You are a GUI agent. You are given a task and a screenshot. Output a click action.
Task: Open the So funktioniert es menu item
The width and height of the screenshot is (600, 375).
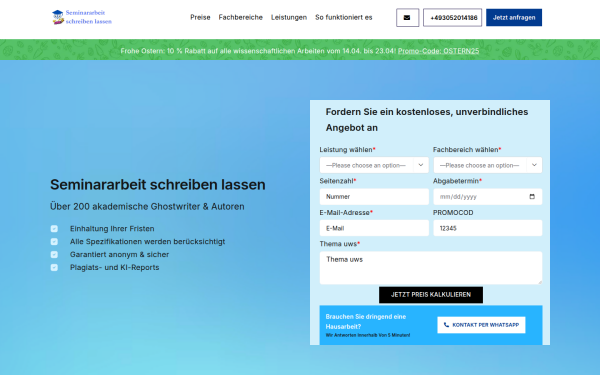tap(344, 17)
